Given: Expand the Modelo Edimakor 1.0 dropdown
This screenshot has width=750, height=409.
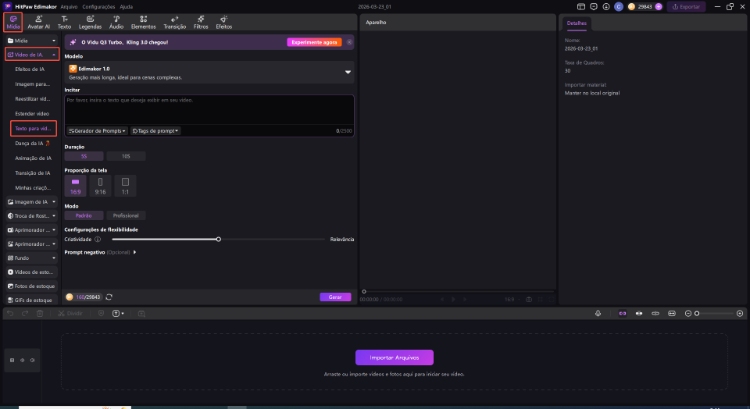Looking at the screenshot, I should click(x=348, y=72).
